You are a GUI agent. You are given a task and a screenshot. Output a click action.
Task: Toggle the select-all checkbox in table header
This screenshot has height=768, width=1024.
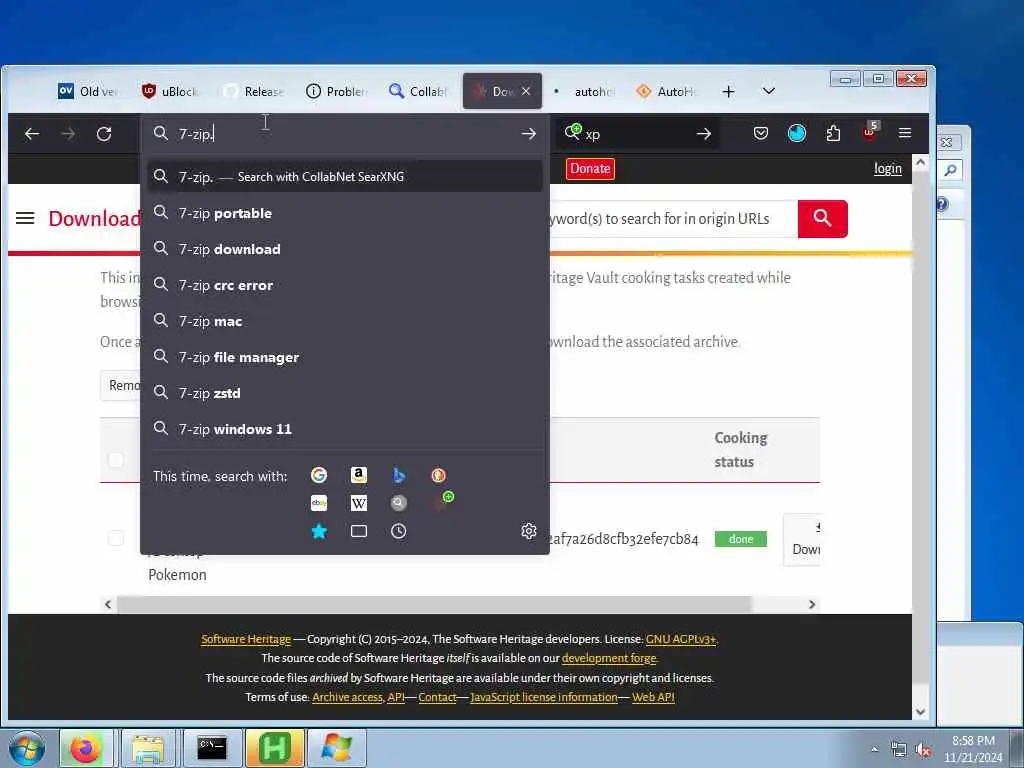pyautogui.click(x=116, y=460)
